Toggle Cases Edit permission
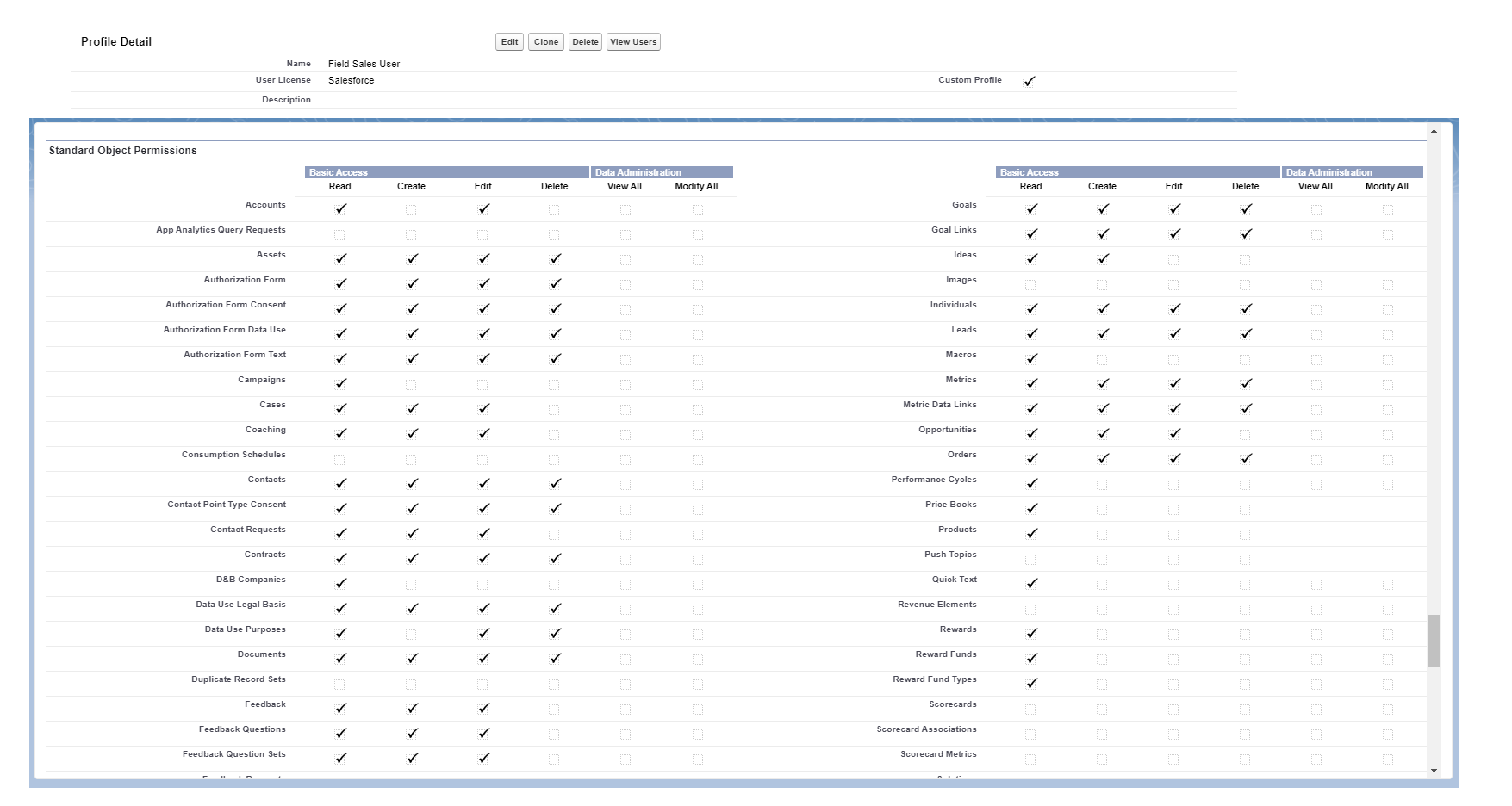1512x806 pixels. click(484, 409)
